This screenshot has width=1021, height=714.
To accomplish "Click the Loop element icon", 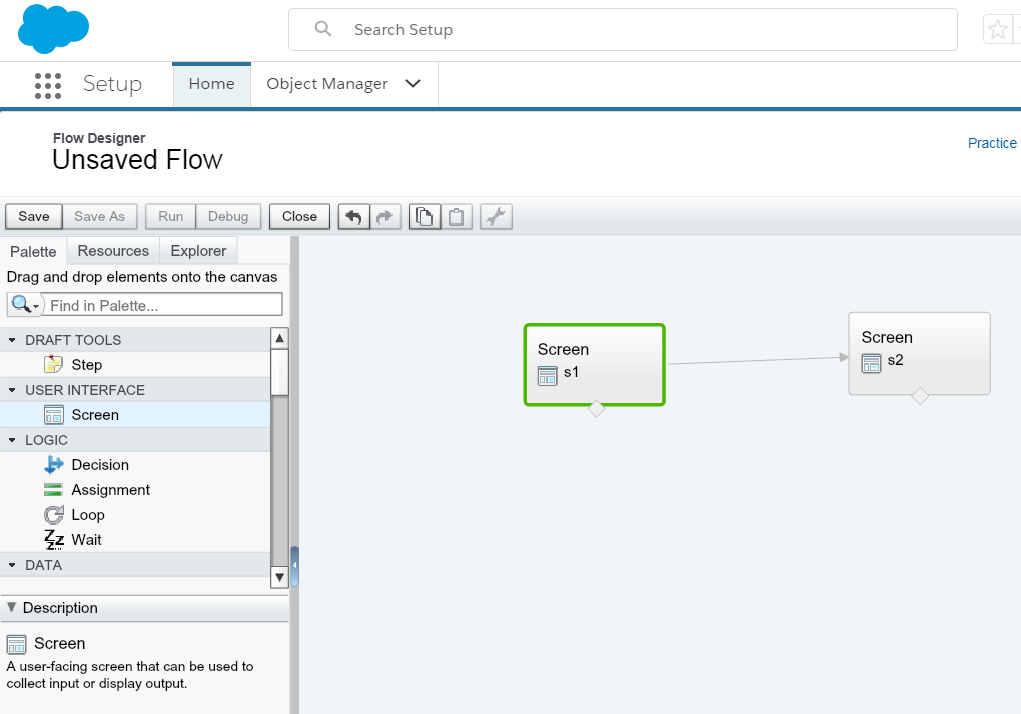I will [53, 515].
